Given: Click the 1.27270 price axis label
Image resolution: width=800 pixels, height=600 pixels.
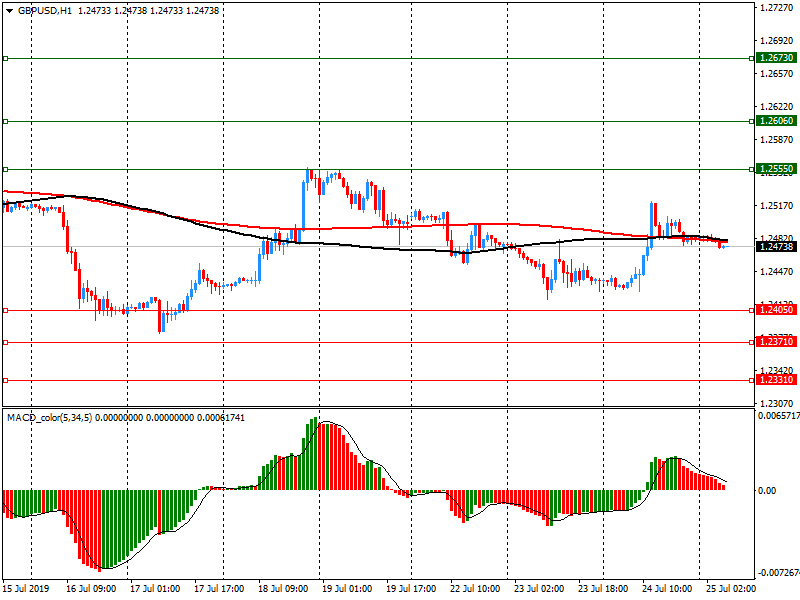Looking at the screenshot, I should tap(777, 8).
